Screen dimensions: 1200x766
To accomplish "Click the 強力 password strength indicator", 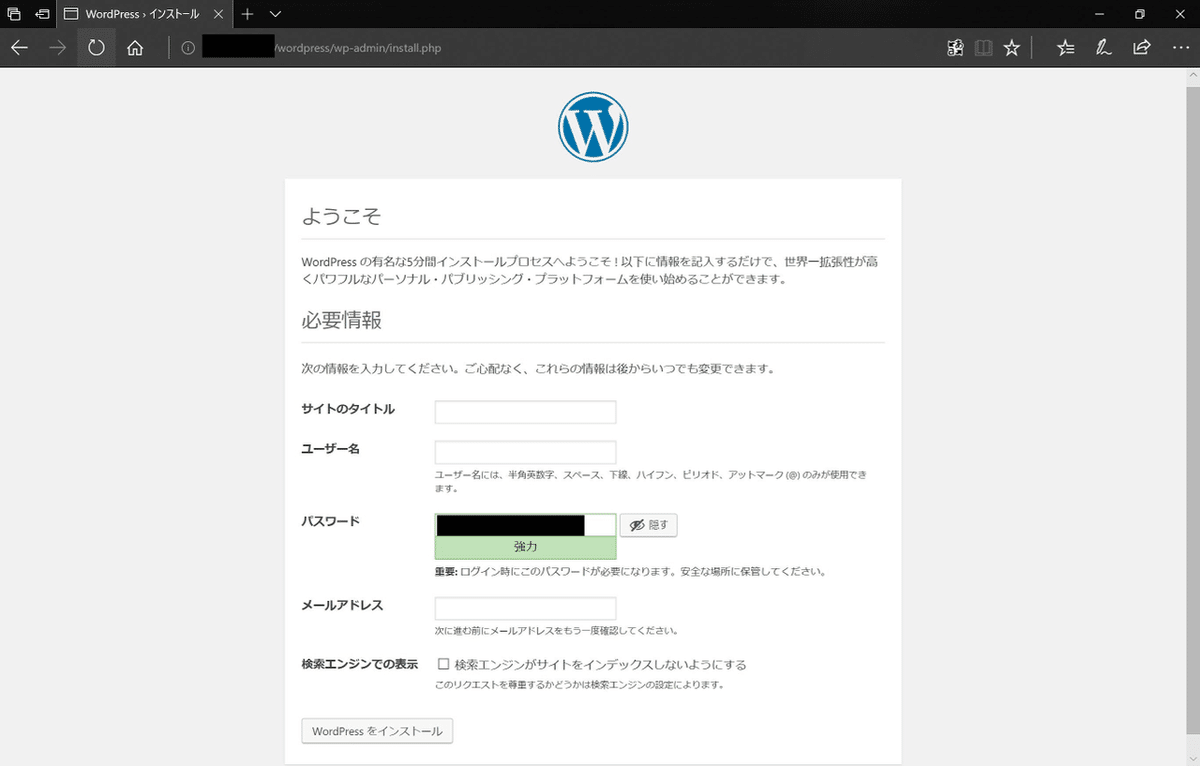I will (526, 548).
